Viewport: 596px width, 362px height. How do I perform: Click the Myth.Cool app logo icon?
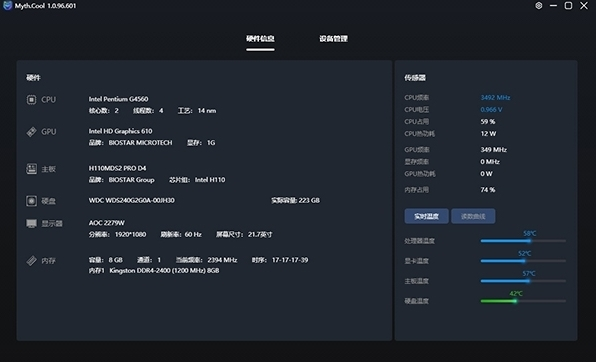click(x=7, y=6)
